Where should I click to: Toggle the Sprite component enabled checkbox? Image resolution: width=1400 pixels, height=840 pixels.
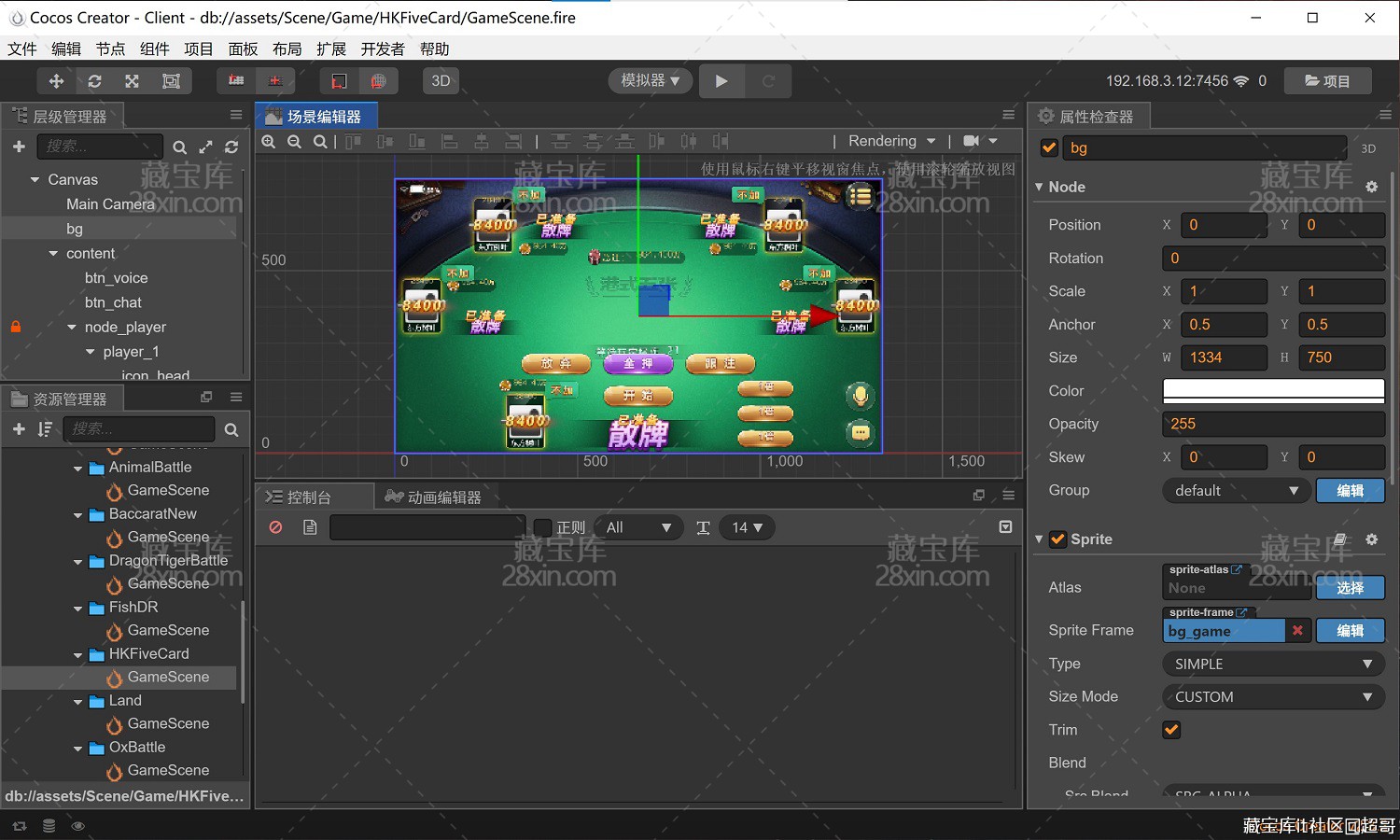pos(1058,539)
